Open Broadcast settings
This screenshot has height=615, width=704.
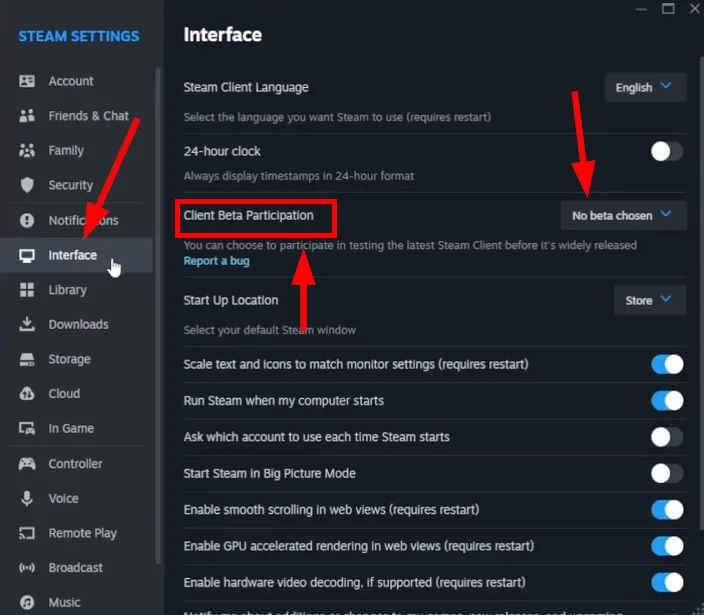[76, 568]
